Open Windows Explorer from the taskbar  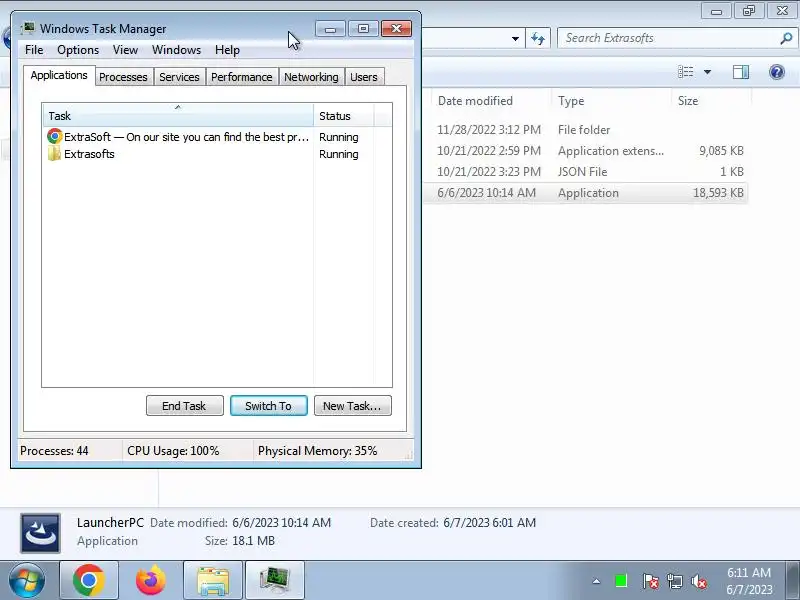tap(213, 581)
